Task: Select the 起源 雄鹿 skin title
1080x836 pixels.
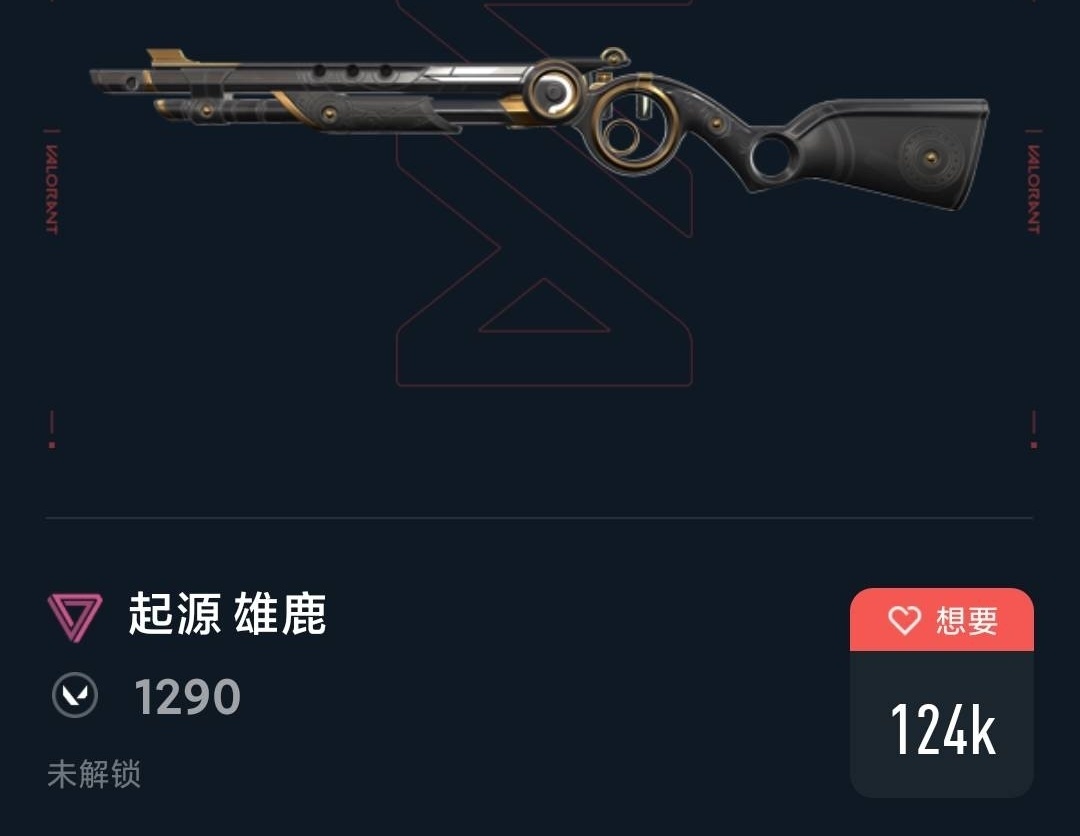Action: point(227,614)
